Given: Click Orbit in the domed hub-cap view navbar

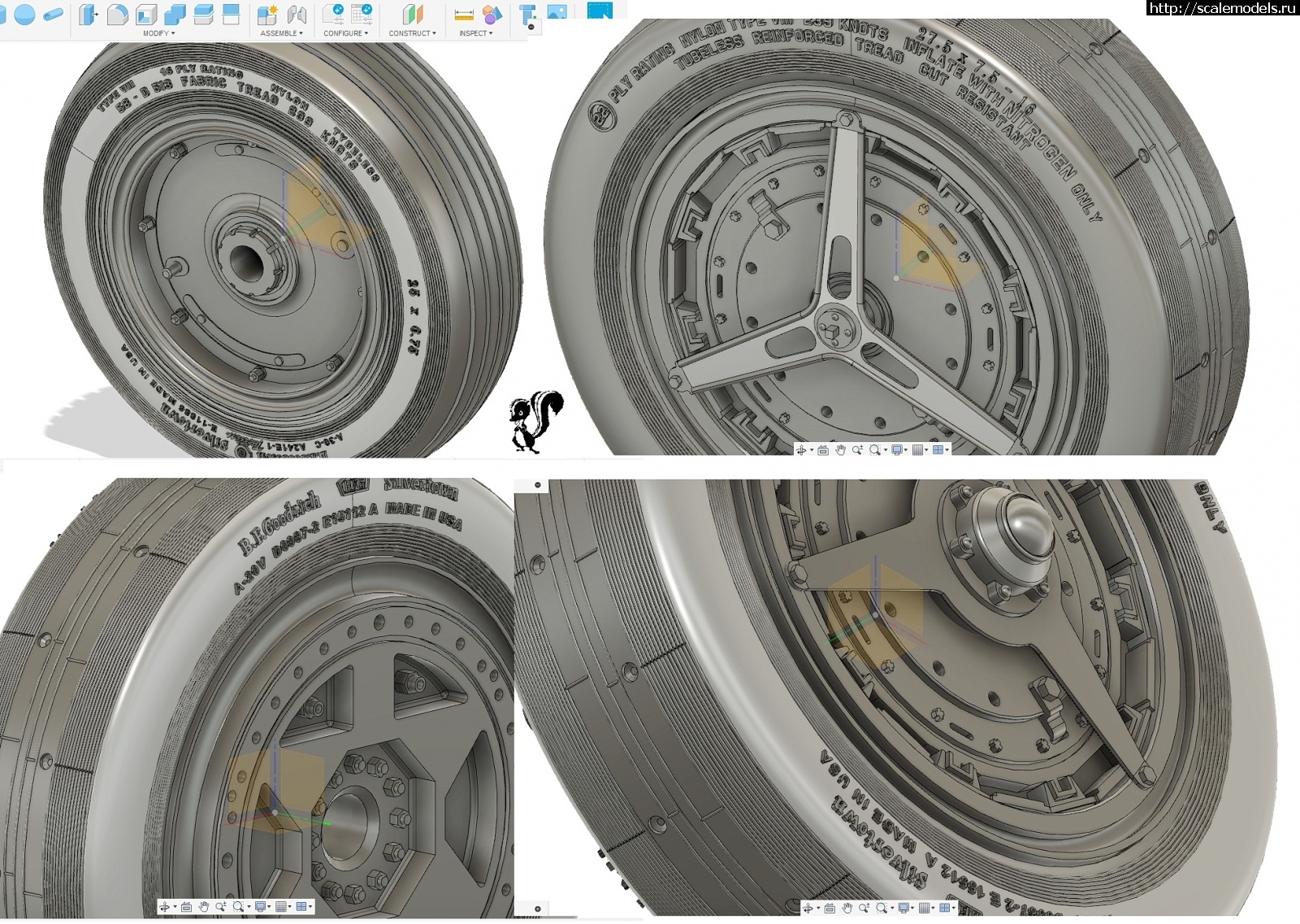Looking at the screenshot, I should click(x=808, y=908).
